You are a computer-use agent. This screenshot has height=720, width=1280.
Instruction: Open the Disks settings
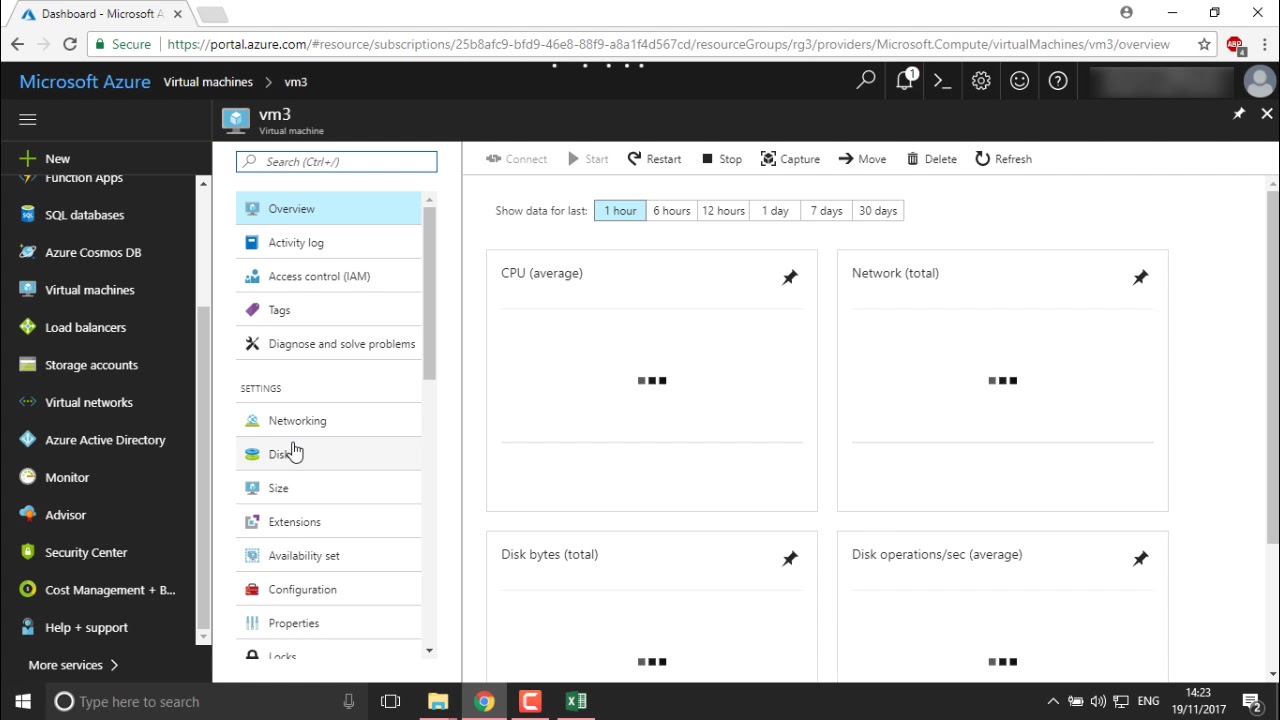[329, 454]
